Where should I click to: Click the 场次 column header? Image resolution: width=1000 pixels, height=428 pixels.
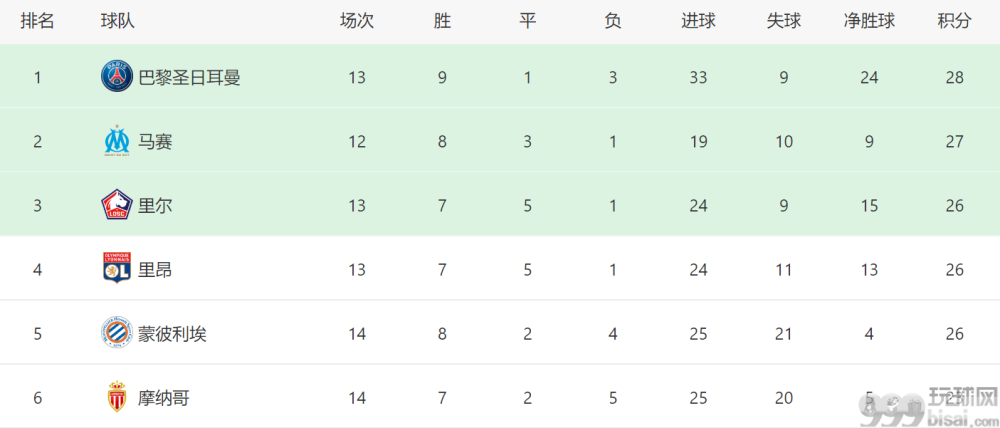coord(357,21)
